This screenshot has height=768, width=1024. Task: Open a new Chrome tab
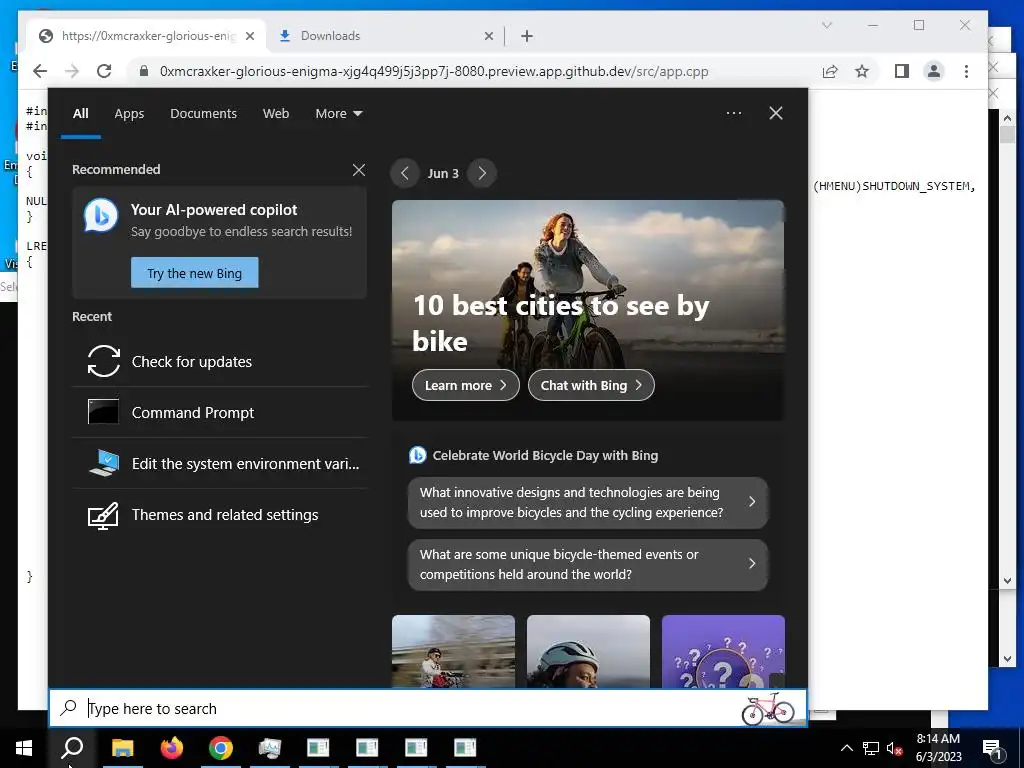pos(527,36)
